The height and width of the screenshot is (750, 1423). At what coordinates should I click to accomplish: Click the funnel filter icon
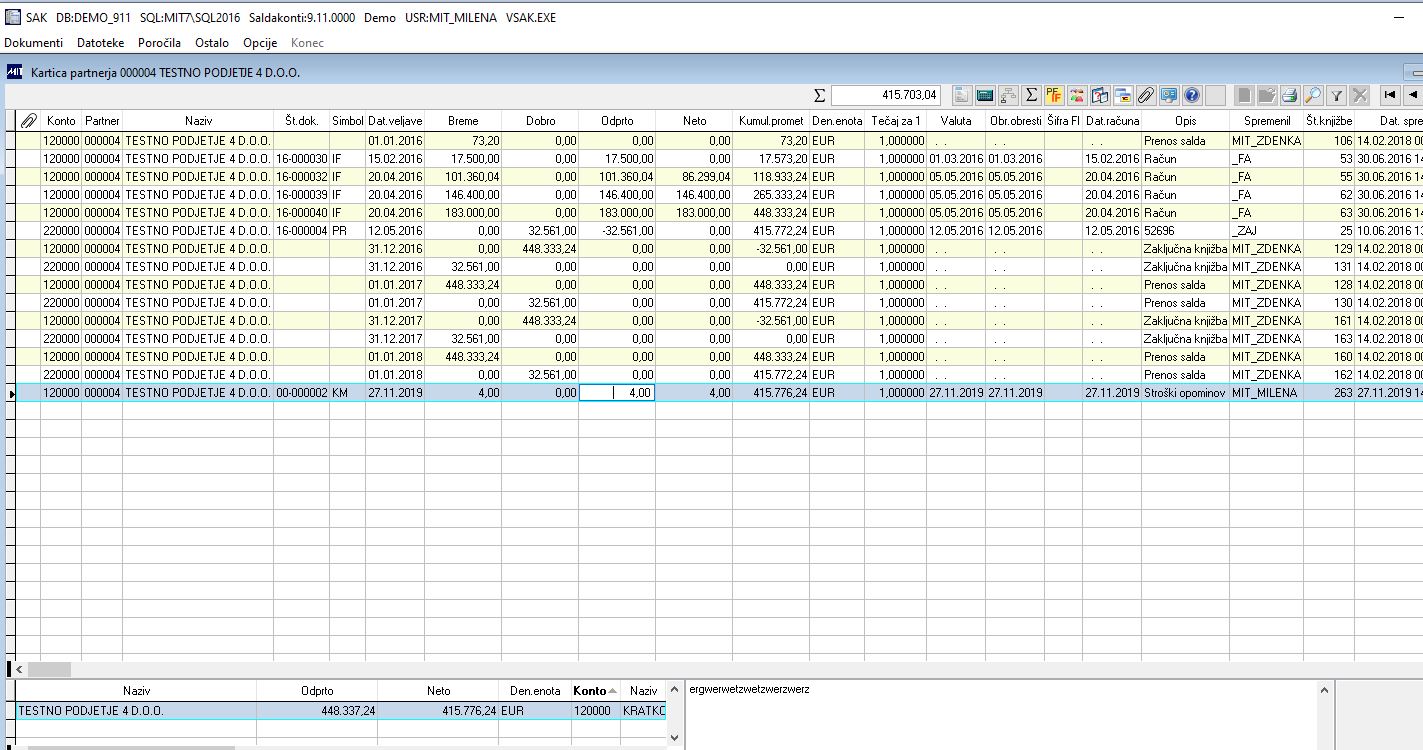pyautogui.click(x=1336, y=95)
